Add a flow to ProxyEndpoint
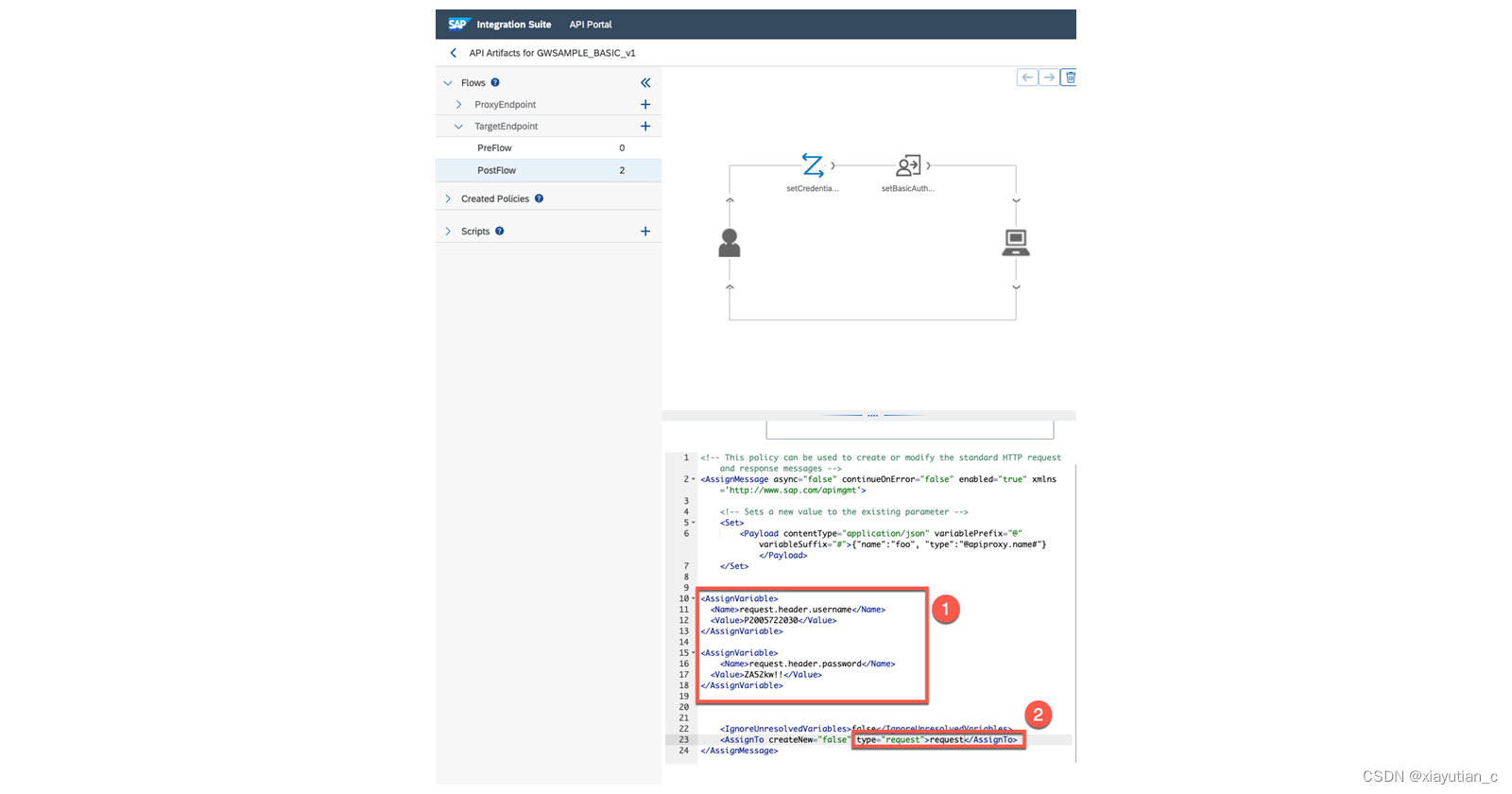This screenshot has width=1512, height=794. [645, 105]
